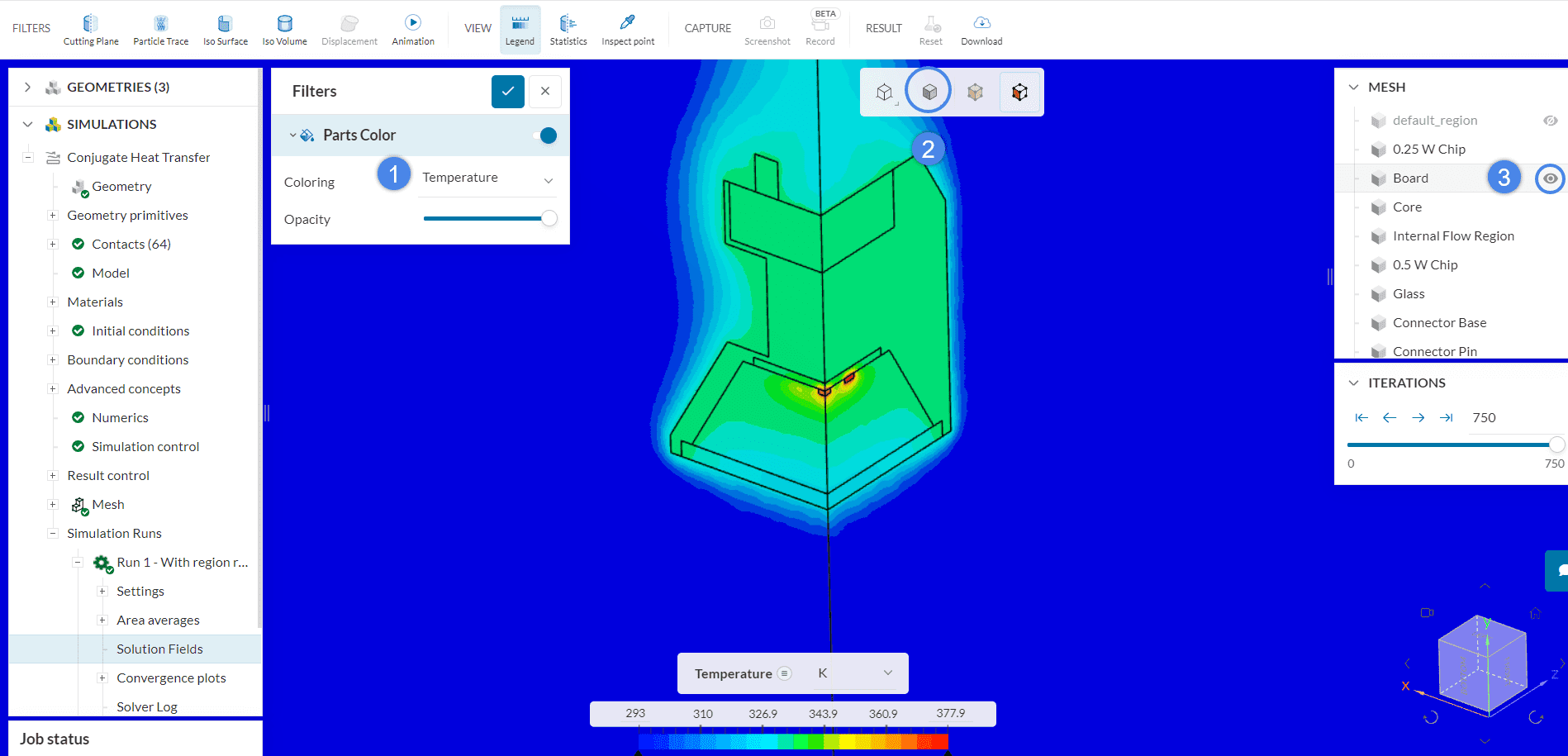
Task: Toggle visibility of default_region
Action: tap(1550, 121)
